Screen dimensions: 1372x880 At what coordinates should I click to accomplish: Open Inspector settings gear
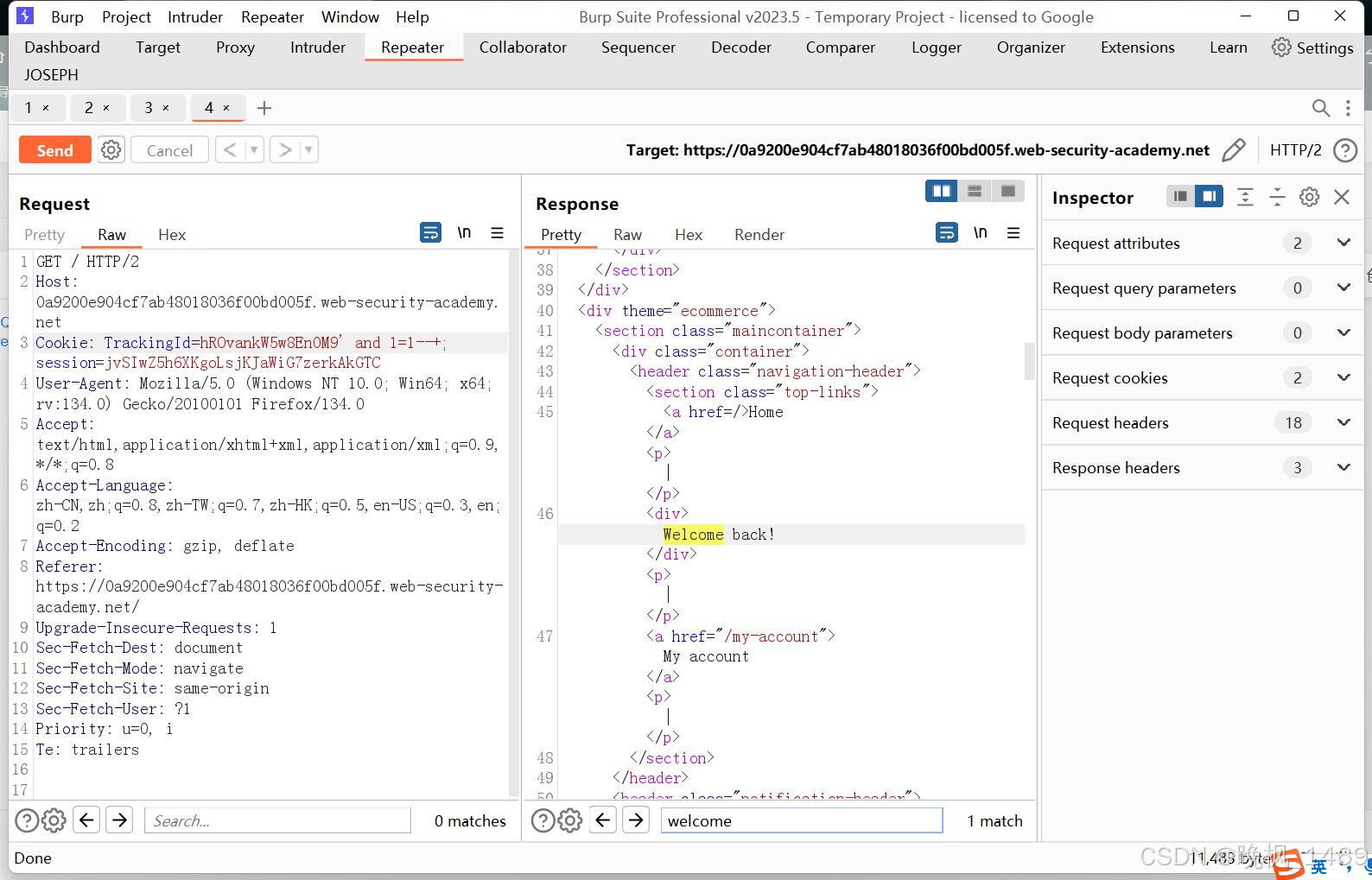(1310, 197)
